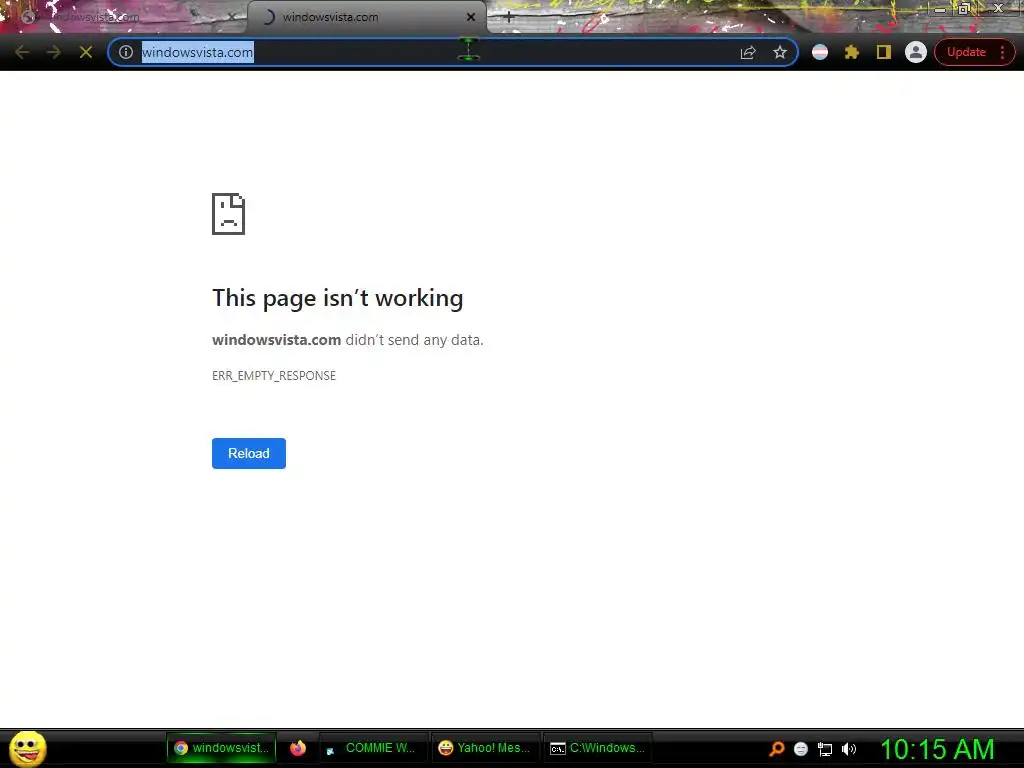The width and height of the screenshot is (1024, 768).
Task: Share this page icon in address bar
Action: pyautogui.click(x=748, y=52)
